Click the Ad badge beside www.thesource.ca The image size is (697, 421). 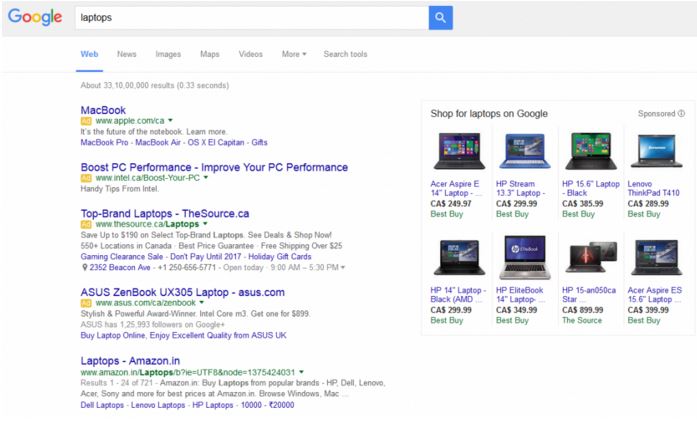pos(86,224)
